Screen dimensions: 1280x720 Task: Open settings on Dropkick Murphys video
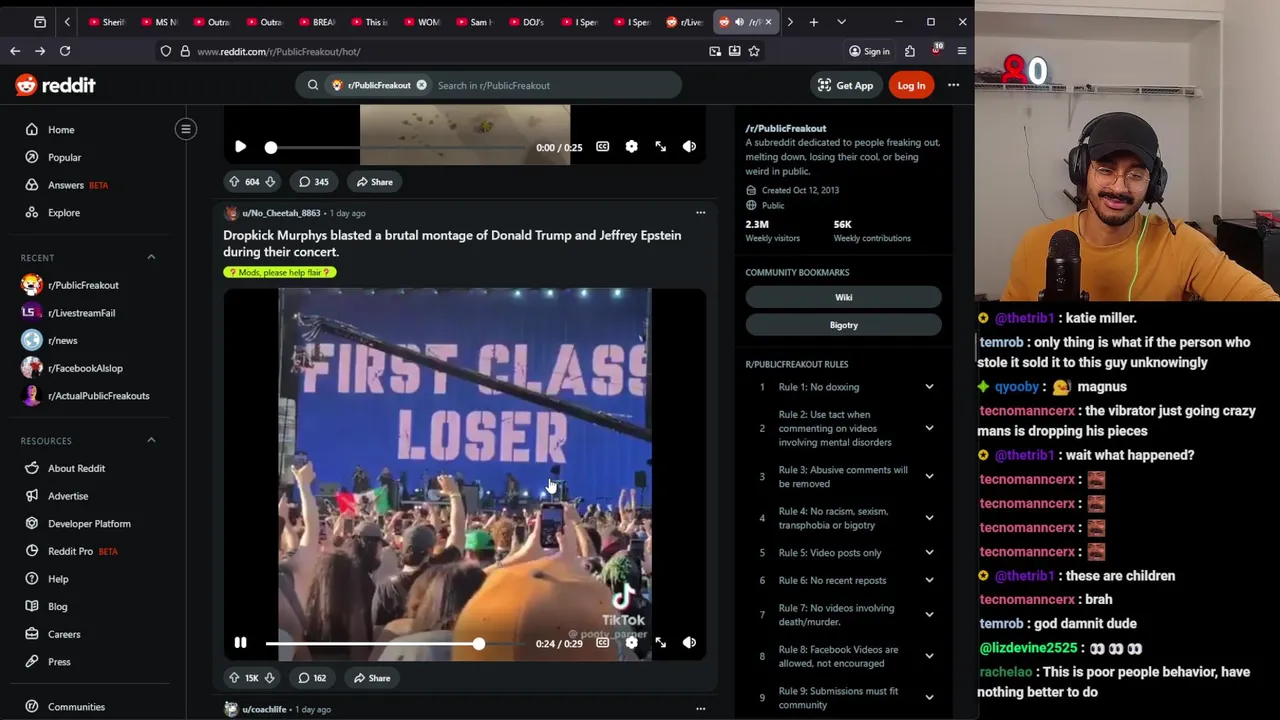pyautogui.click(x=631, y=643)
